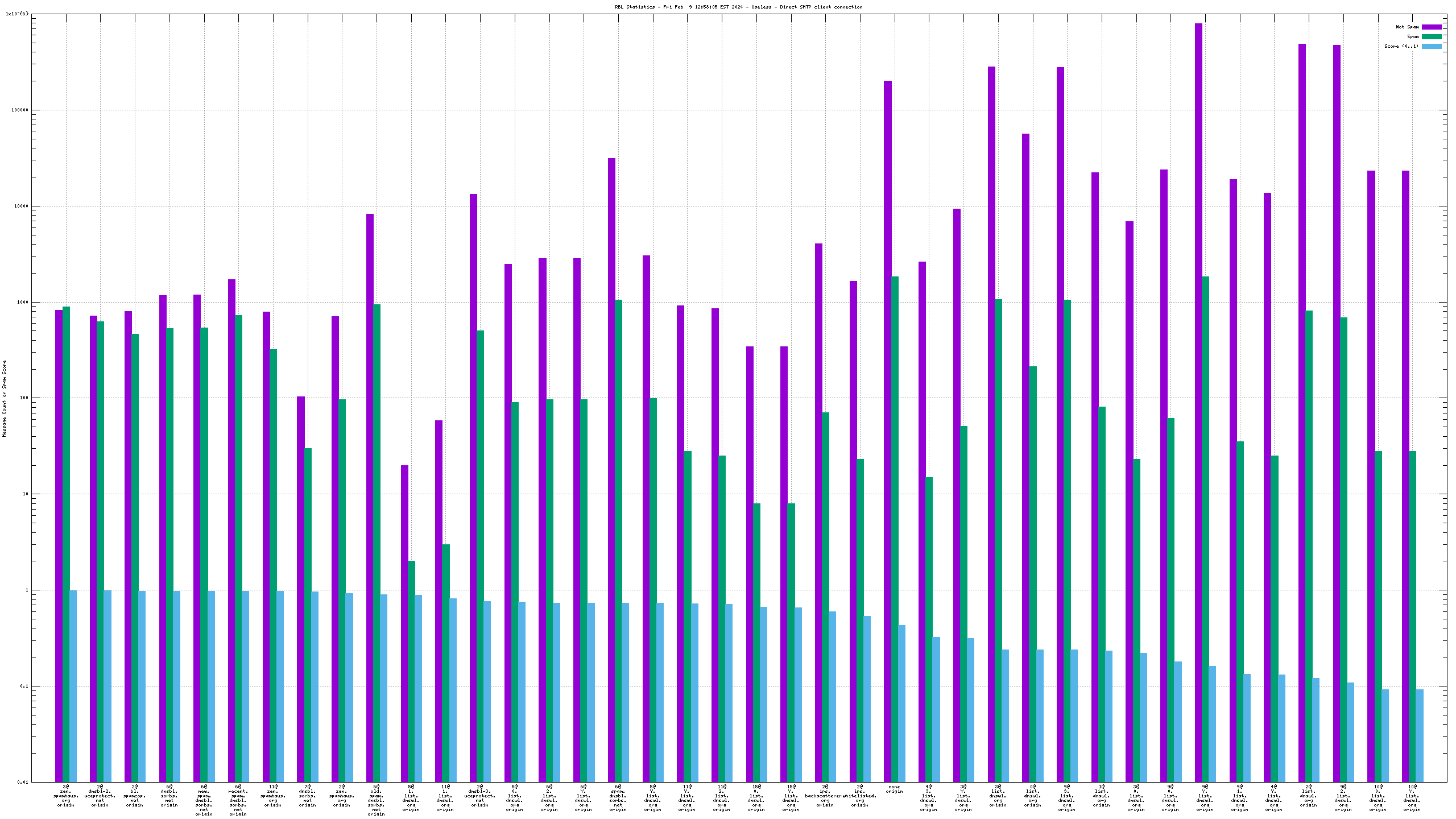Select the bl.spamcop.net origin label
Screen dimensions: 1456x819
pyautogui.click(x=135, y=796)
